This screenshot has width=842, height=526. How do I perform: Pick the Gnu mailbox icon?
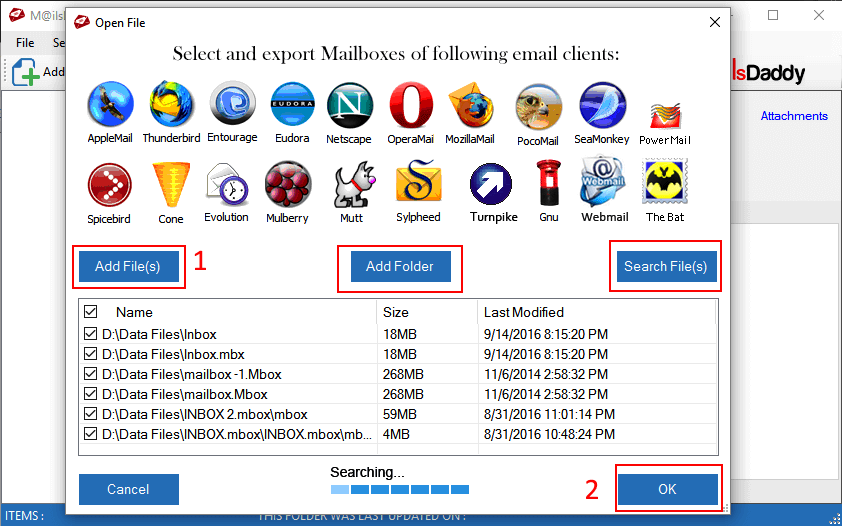point(549,183)
